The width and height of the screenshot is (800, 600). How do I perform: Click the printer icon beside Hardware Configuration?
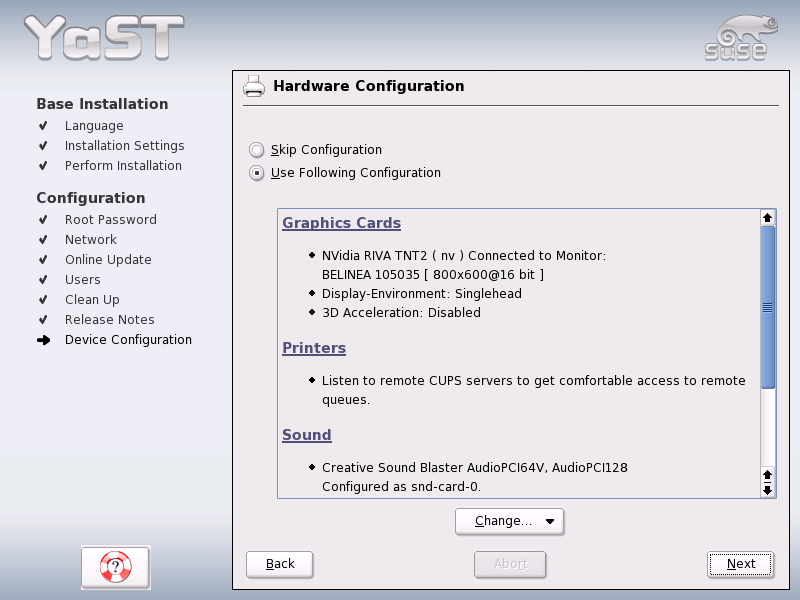[254, 86]
